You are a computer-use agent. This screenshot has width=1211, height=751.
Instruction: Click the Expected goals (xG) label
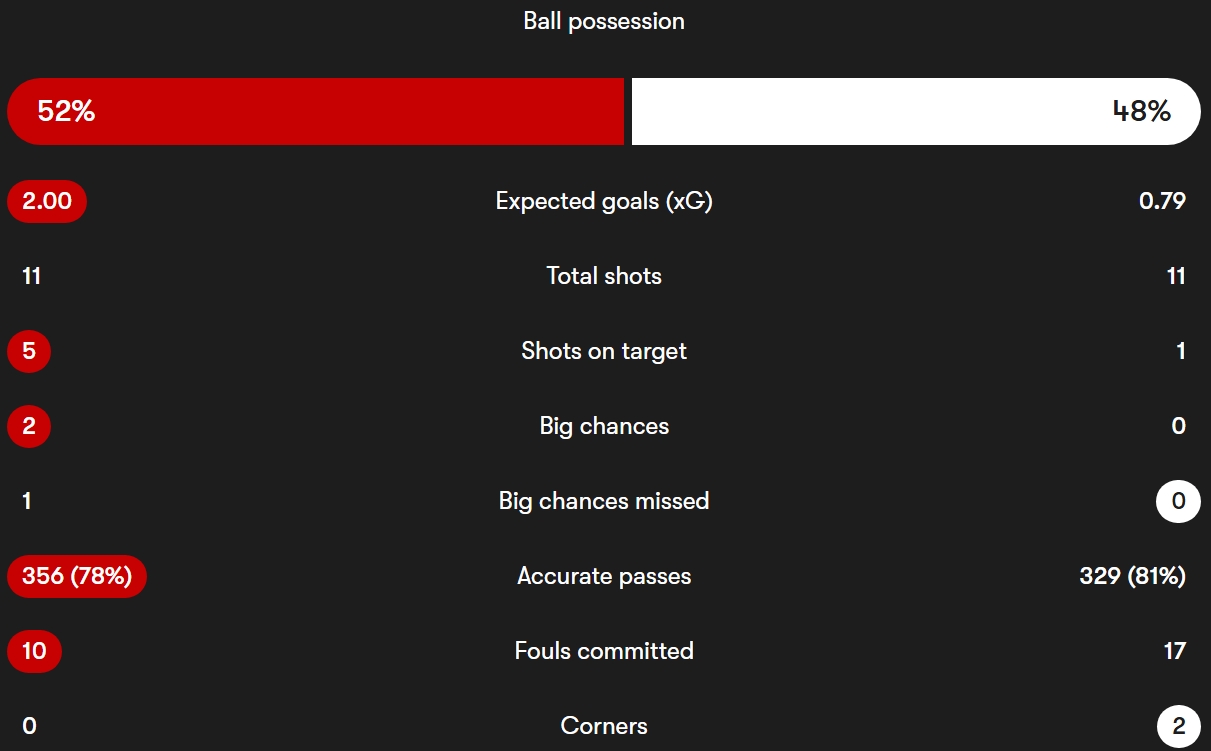pos(604,201)
